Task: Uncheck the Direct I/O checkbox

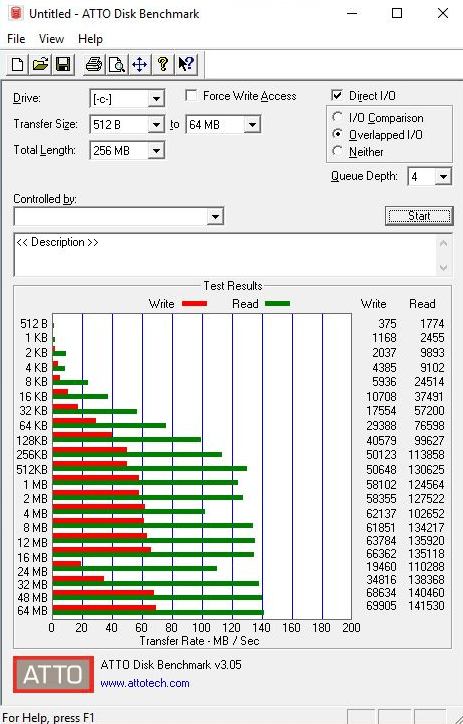Action: coord(337,96)
